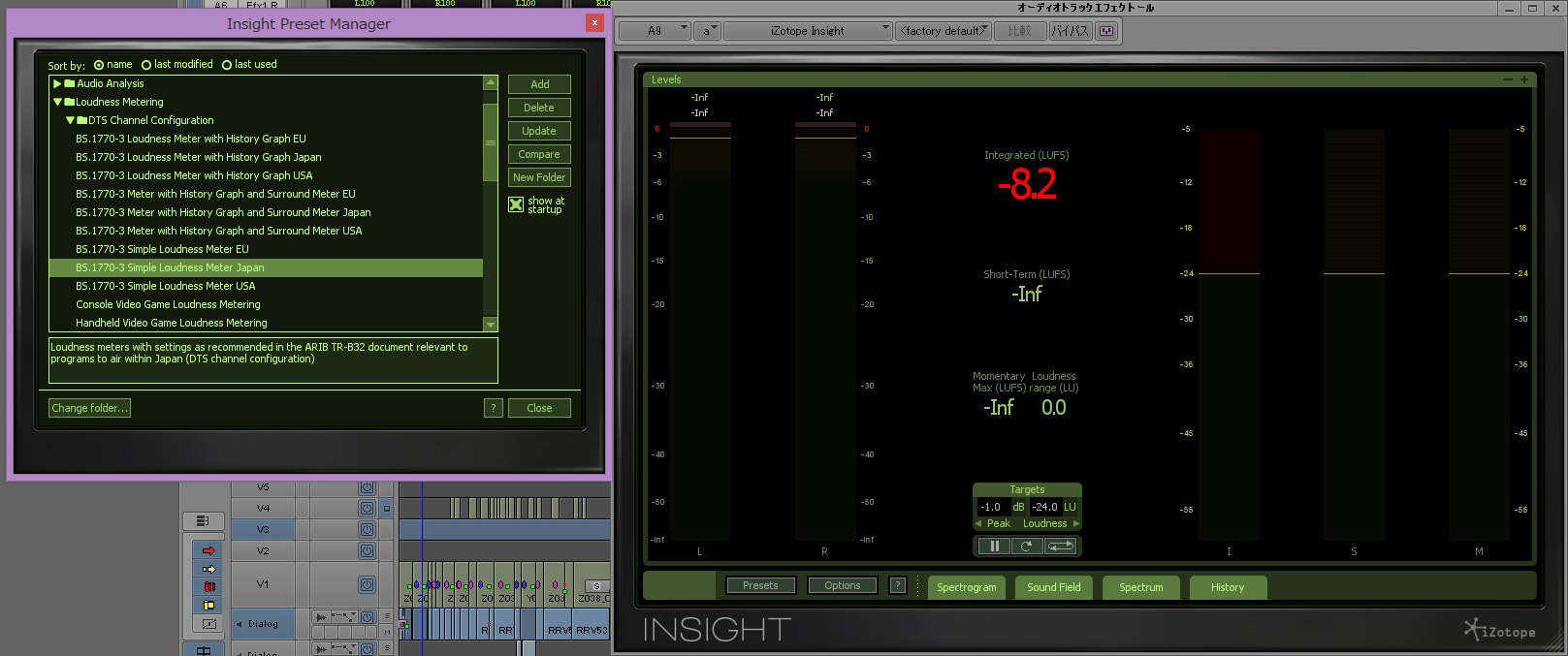Click the Change folder button
Viewport: 1568px width, 656px height.
coord(89,408)
